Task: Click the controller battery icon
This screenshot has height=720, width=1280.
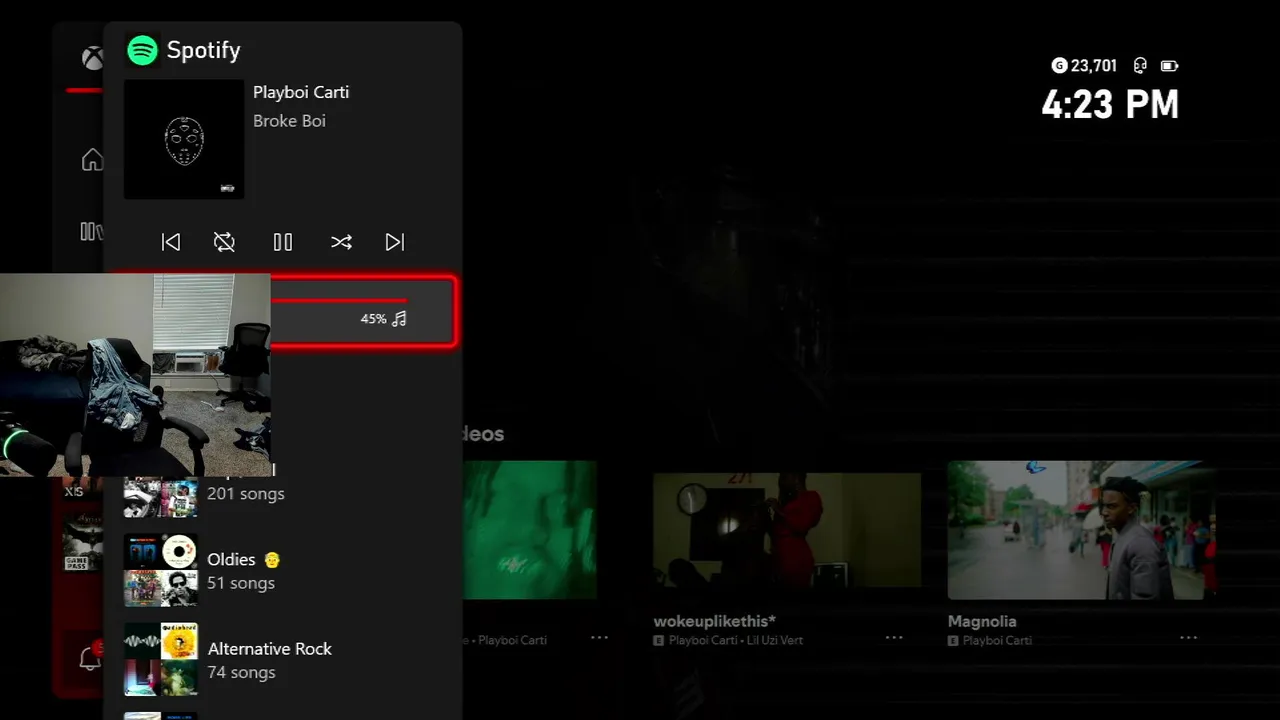Action: [x=1169, y=66]
